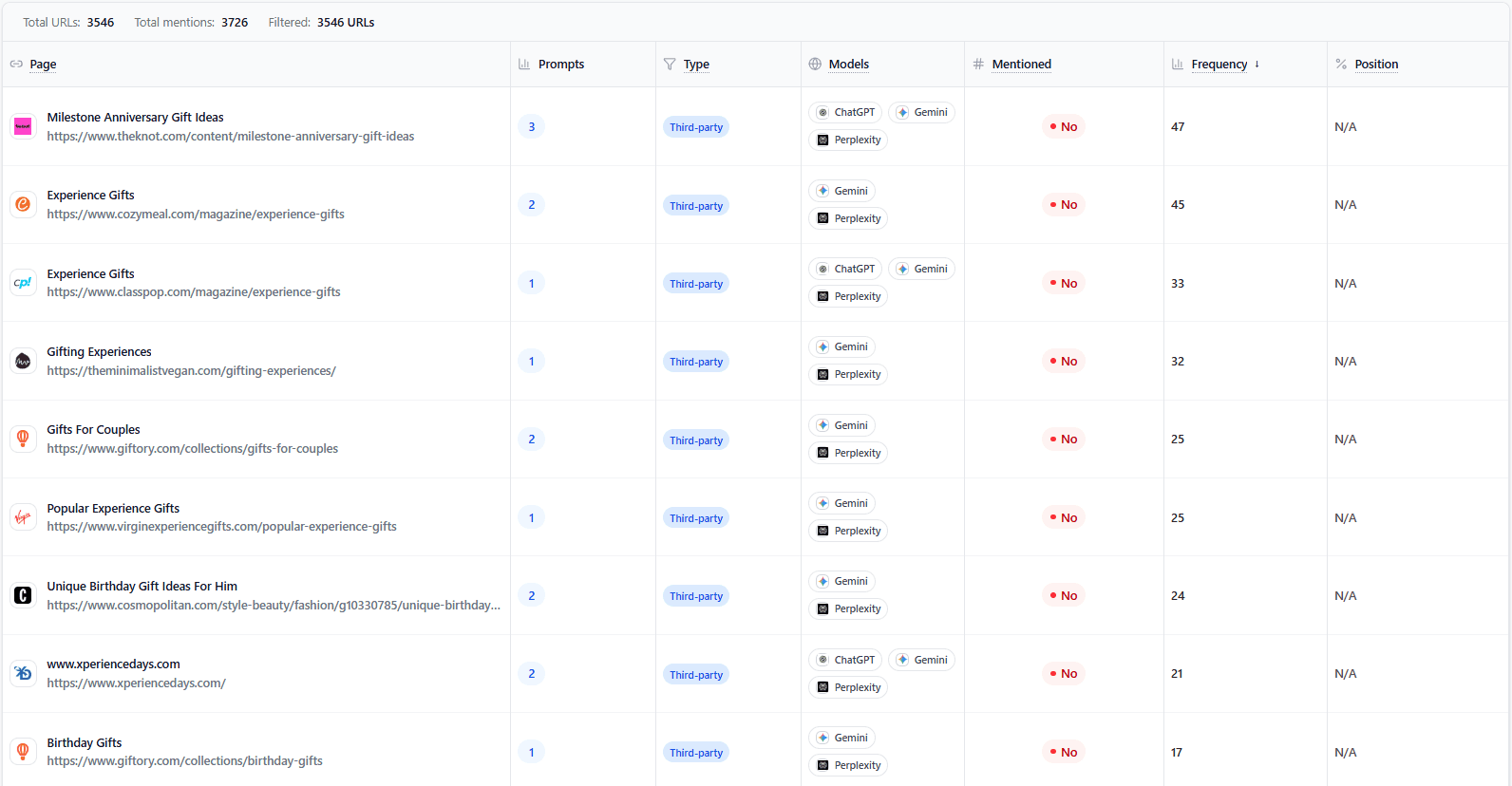Viewport: 1512px width, 786px height.
Task: Filter by Type column header
Action: [696, 64]
